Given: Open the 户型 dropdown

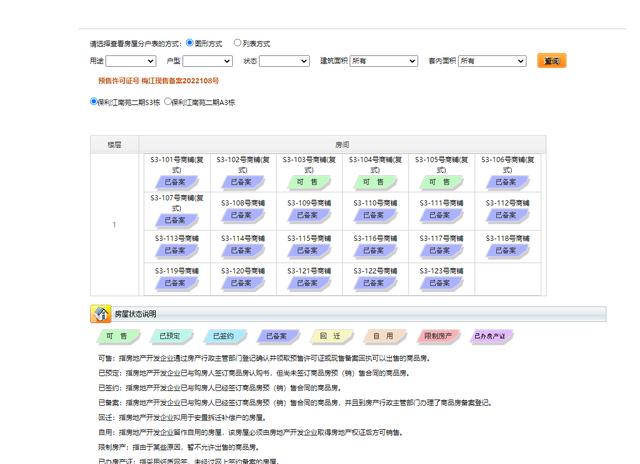Looking at the screenshot, I should pos(207,61).
